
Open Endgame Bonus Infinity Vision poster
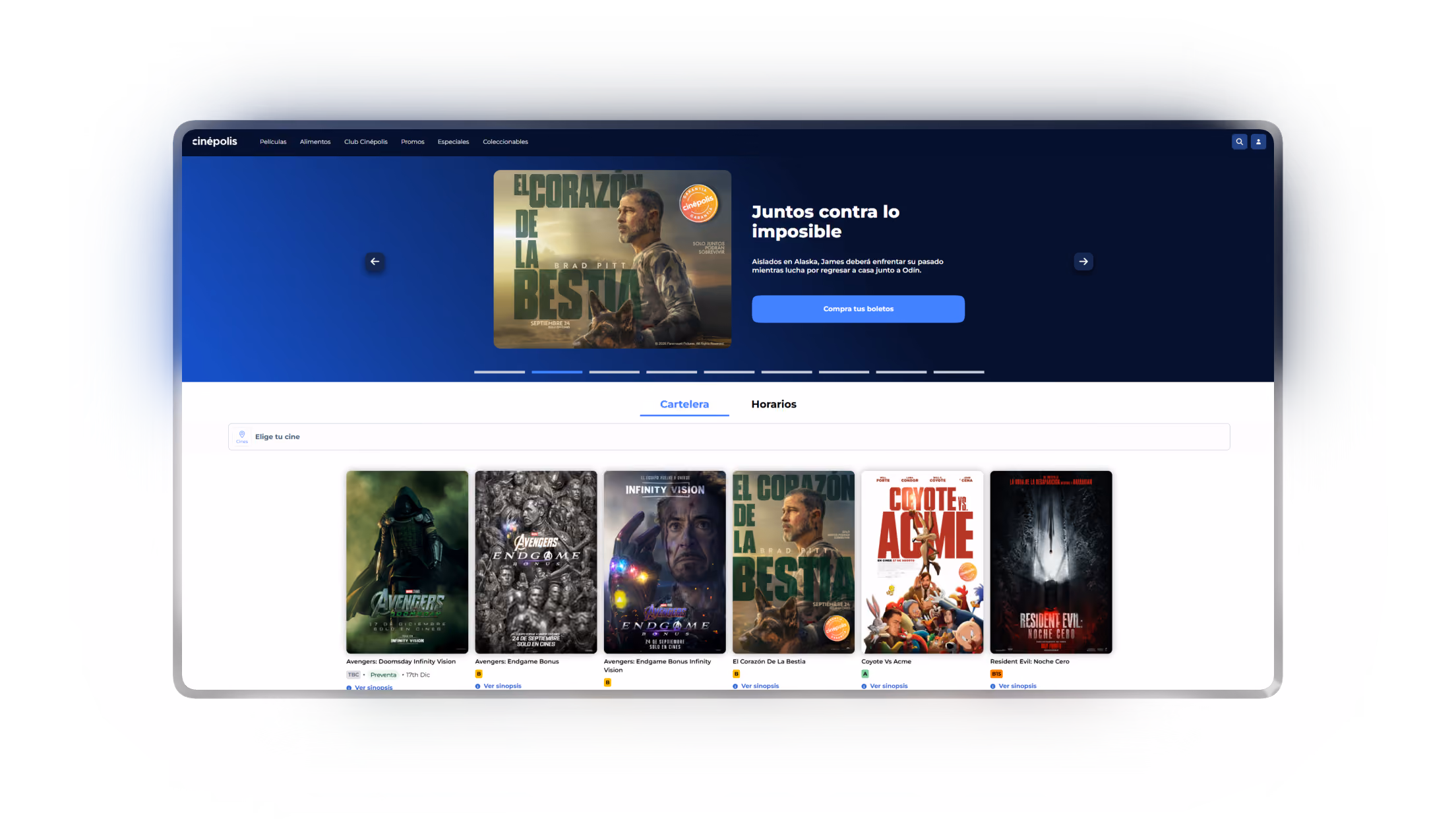[665, 562]
